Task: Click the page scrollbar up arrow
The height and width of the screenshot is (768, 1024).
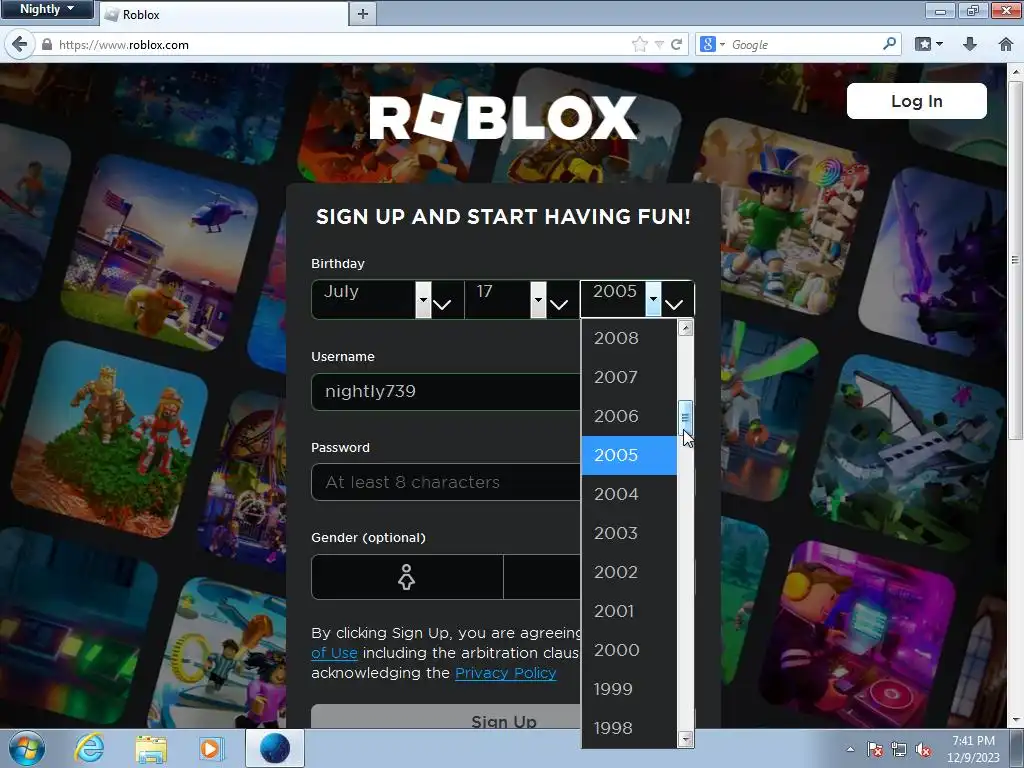Action: pyautogui.click(x=1016, y=71)
